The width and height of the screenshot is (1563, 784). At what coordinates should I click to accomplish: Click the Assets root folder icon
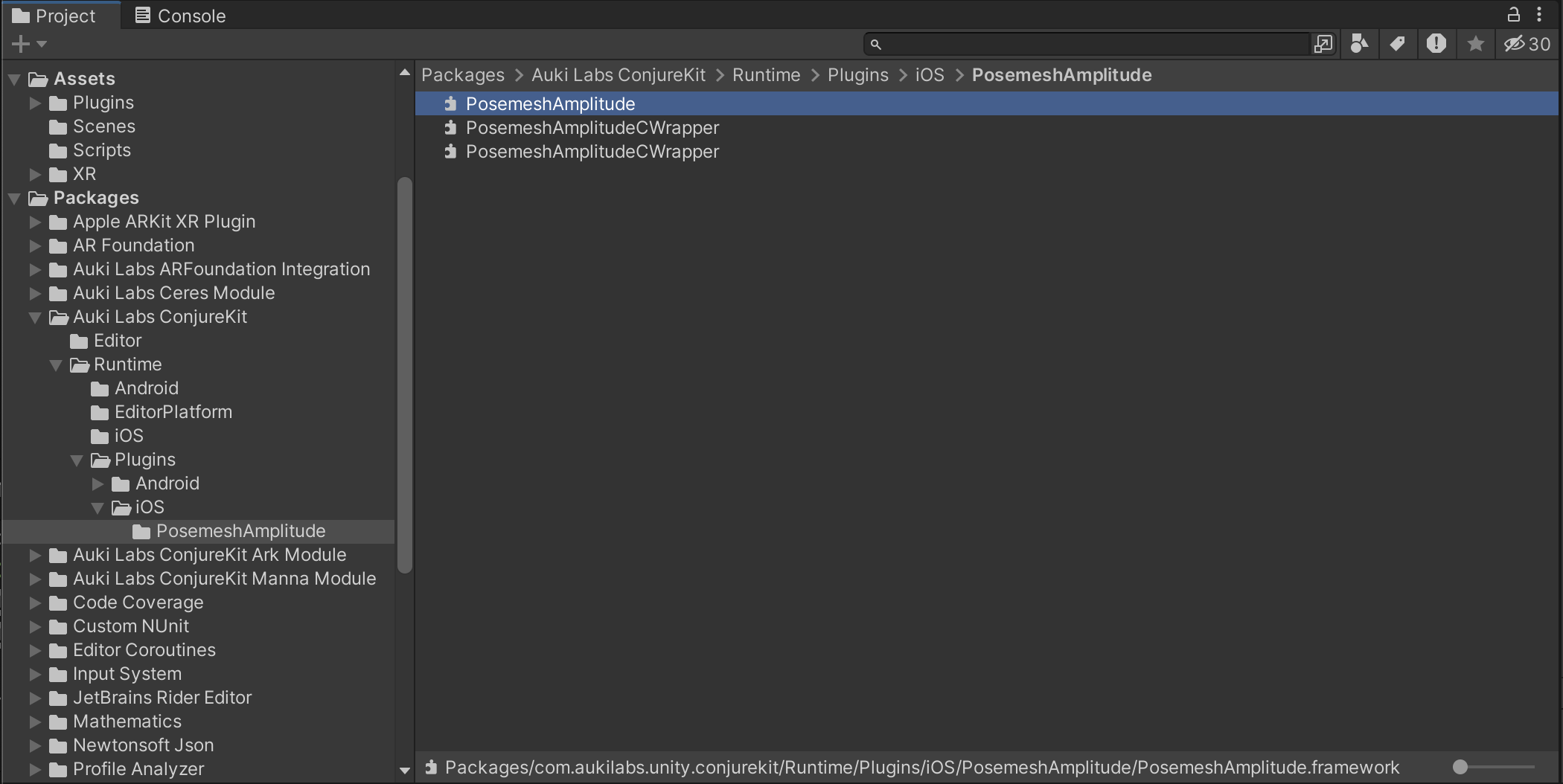(x=38, y=80)
